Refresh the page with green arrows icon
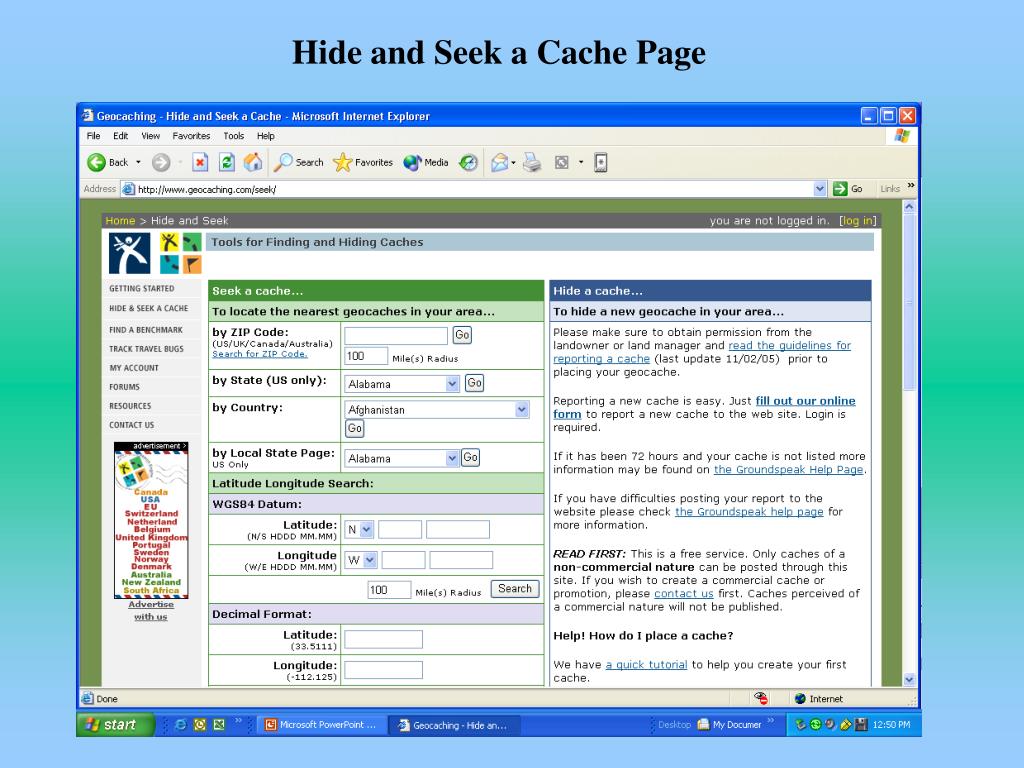Viewport: 1024px width, 768px height. 227,162
